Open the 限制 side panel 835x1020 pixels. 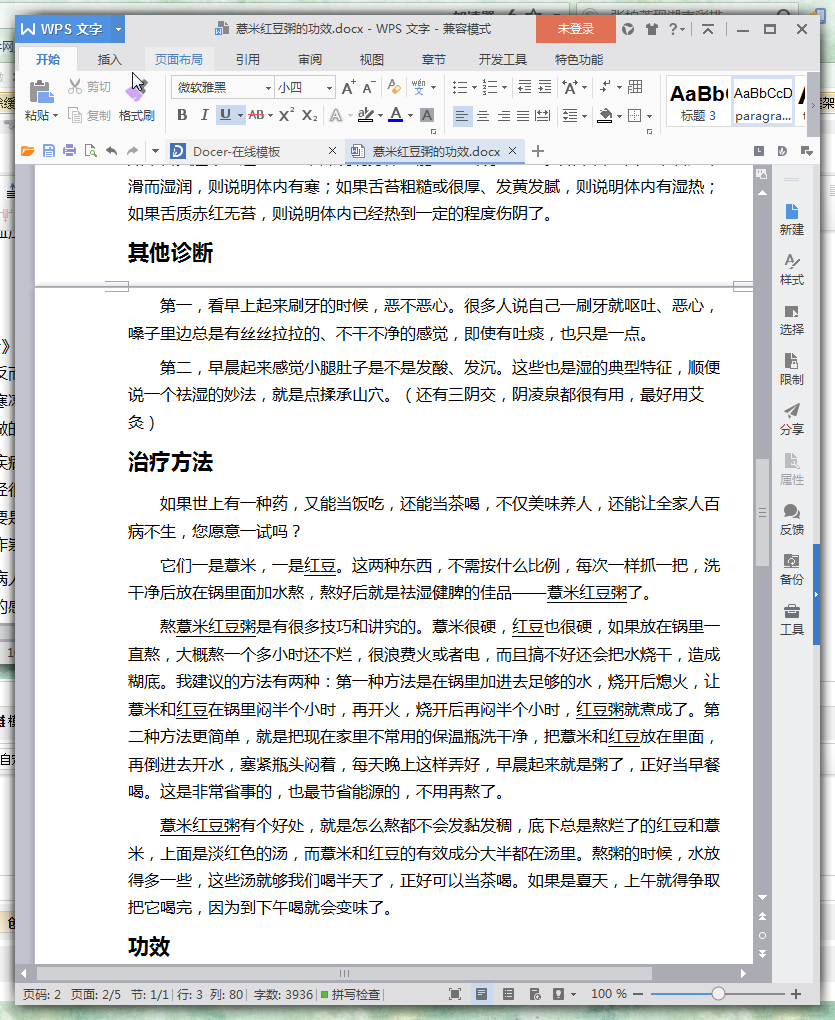pyautogui.click(x=791, y=369)
